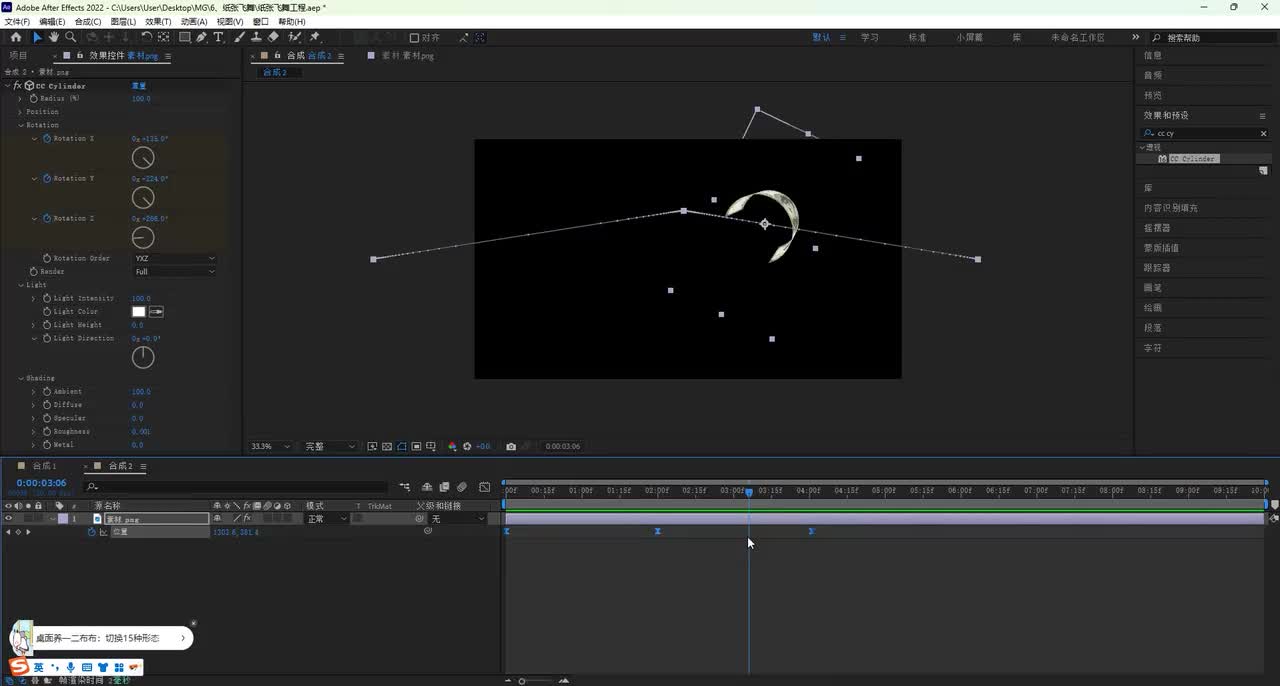Select the Hand tool
The width and height of the screenshot is (1280, 686).
point(53,37)
